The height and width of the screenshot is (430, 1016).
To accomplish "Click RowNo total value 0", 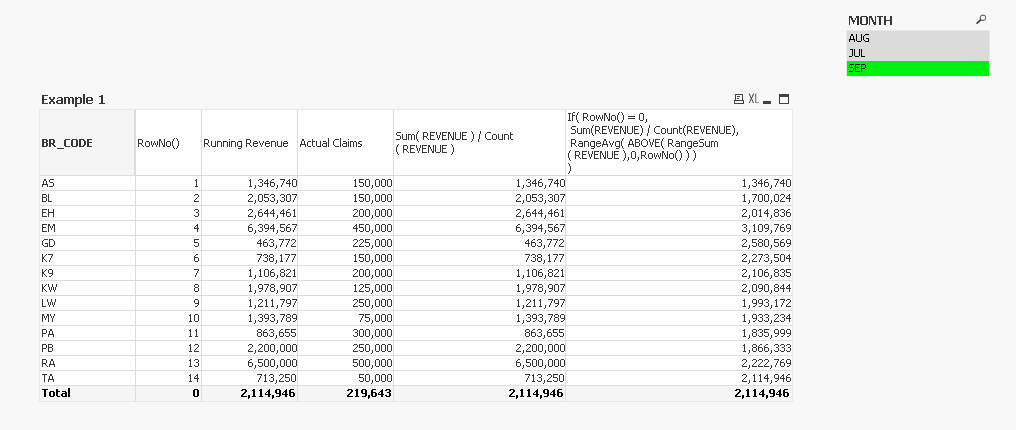I will 196,393.
